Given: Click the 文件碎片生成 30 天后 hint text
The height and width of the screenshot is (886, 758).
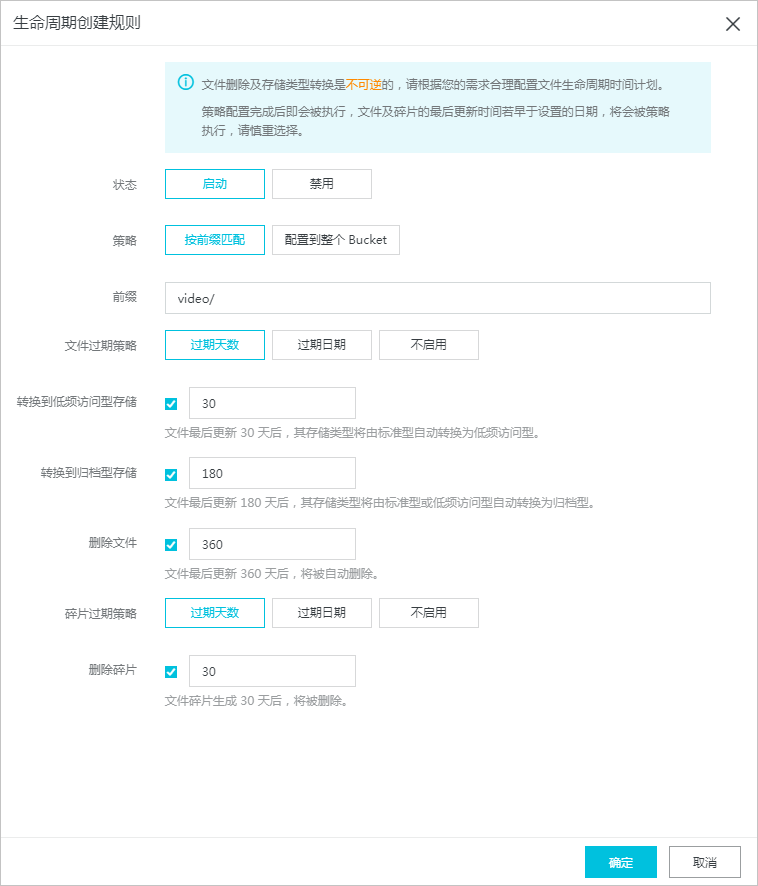Looking at the screenshot, I should click(x=256, y=701).
